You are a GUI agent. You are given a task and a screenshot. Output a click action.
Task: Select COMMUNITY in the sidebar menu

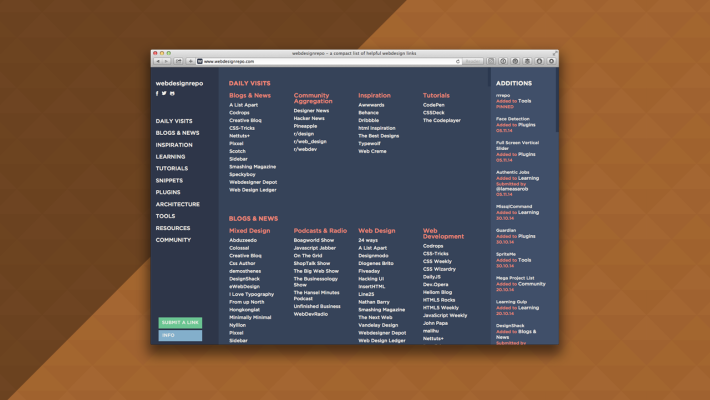[x=173, y=240]
